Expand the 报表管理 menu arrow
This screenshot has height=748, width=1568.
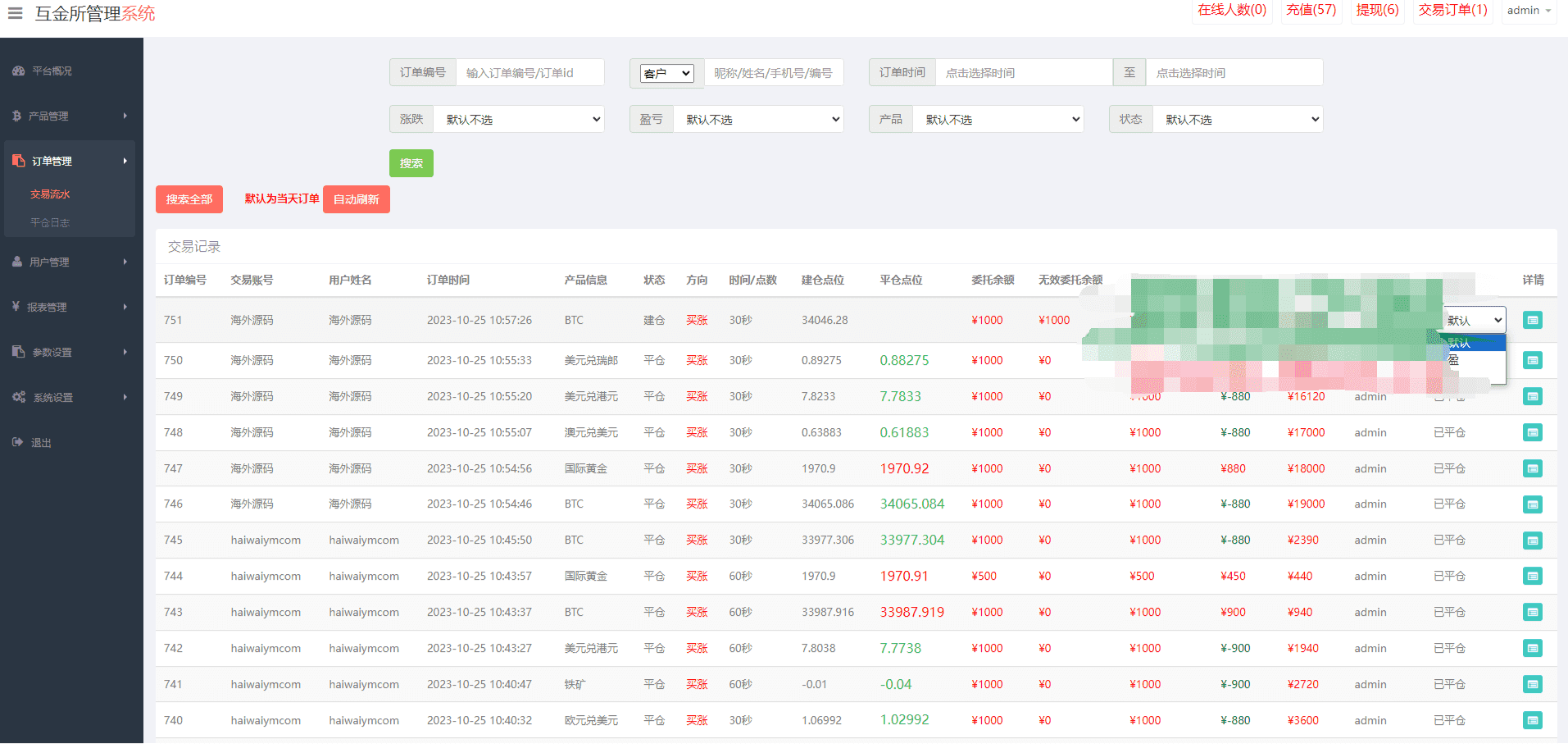point(125,307)
